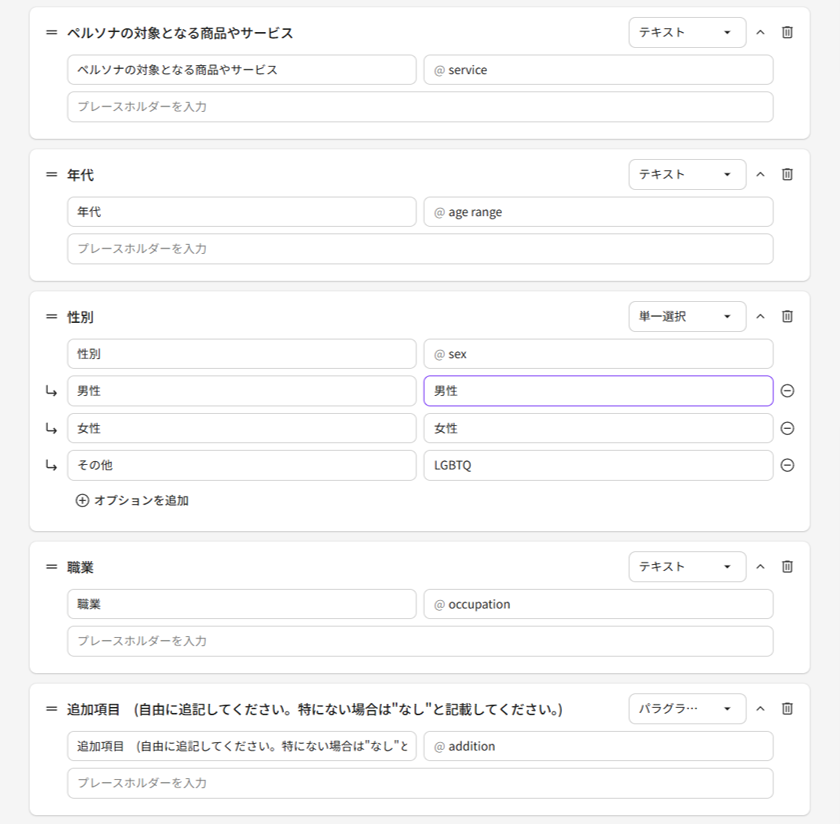
Task: Delete the 性別 field using trash icon
Action: 787,316
